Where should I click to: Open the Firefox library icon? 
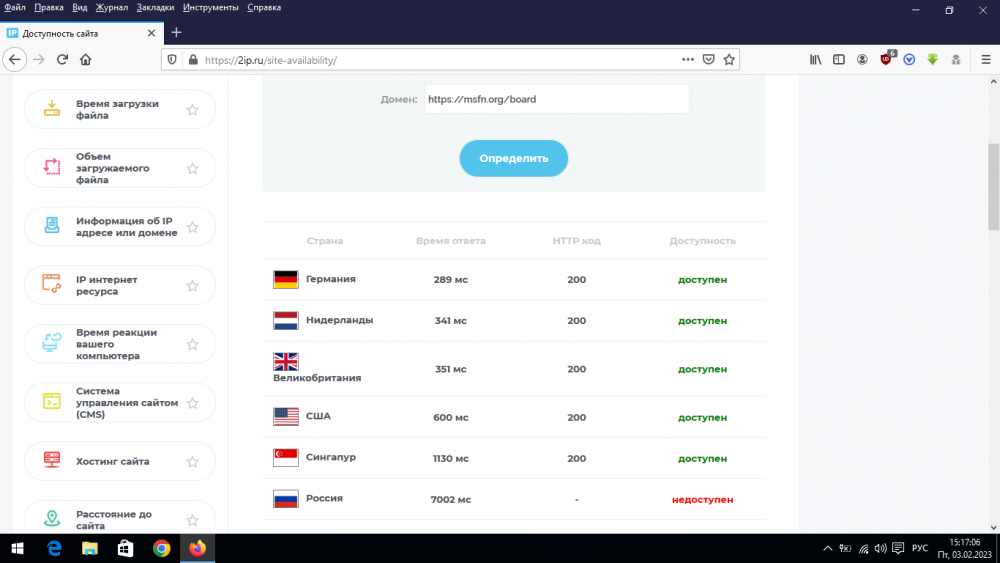pyautogui.click(x=816, y=59)
